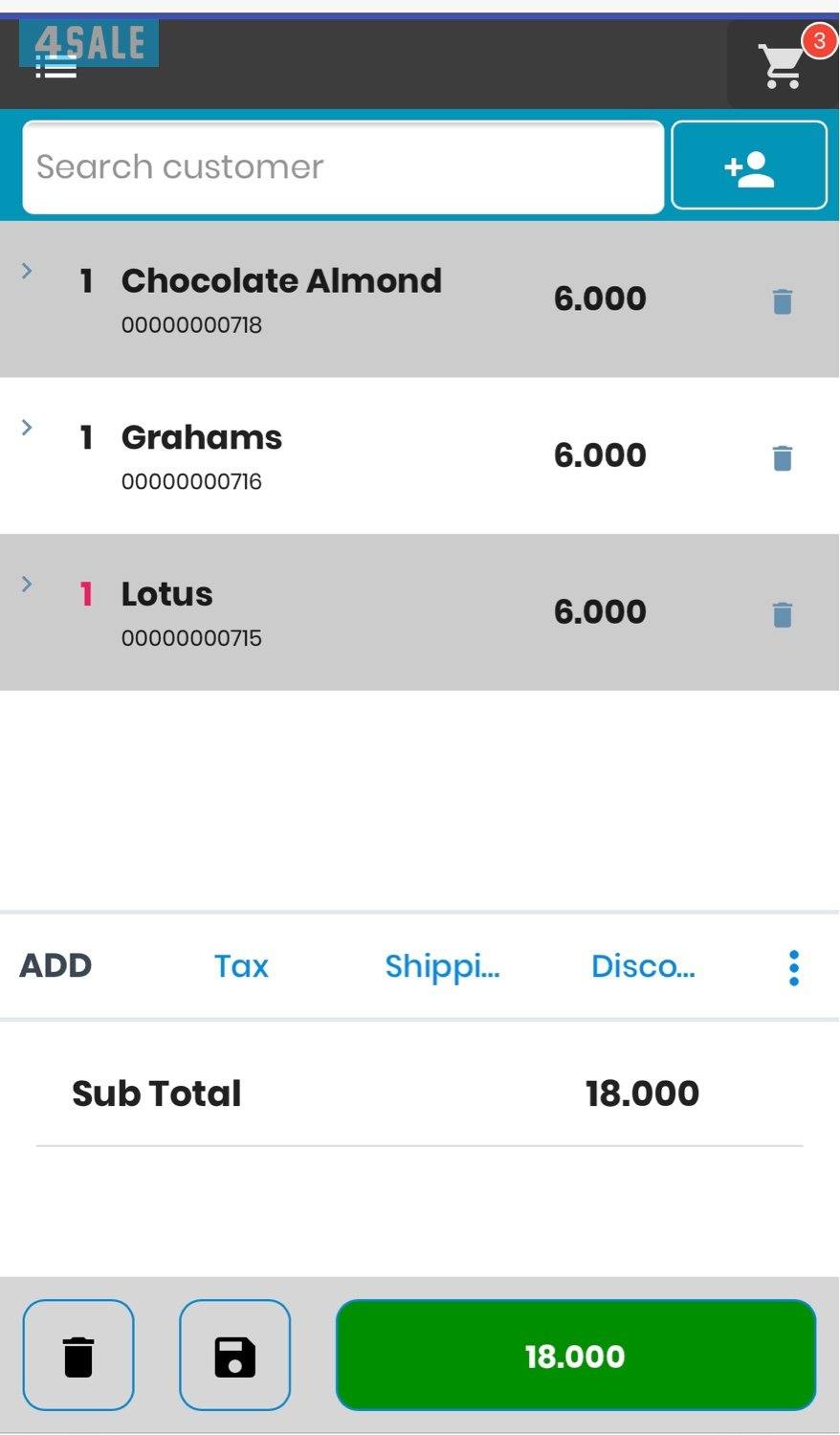Open the hamburger menu icon

pyautogui.click(x=55, y=67)
